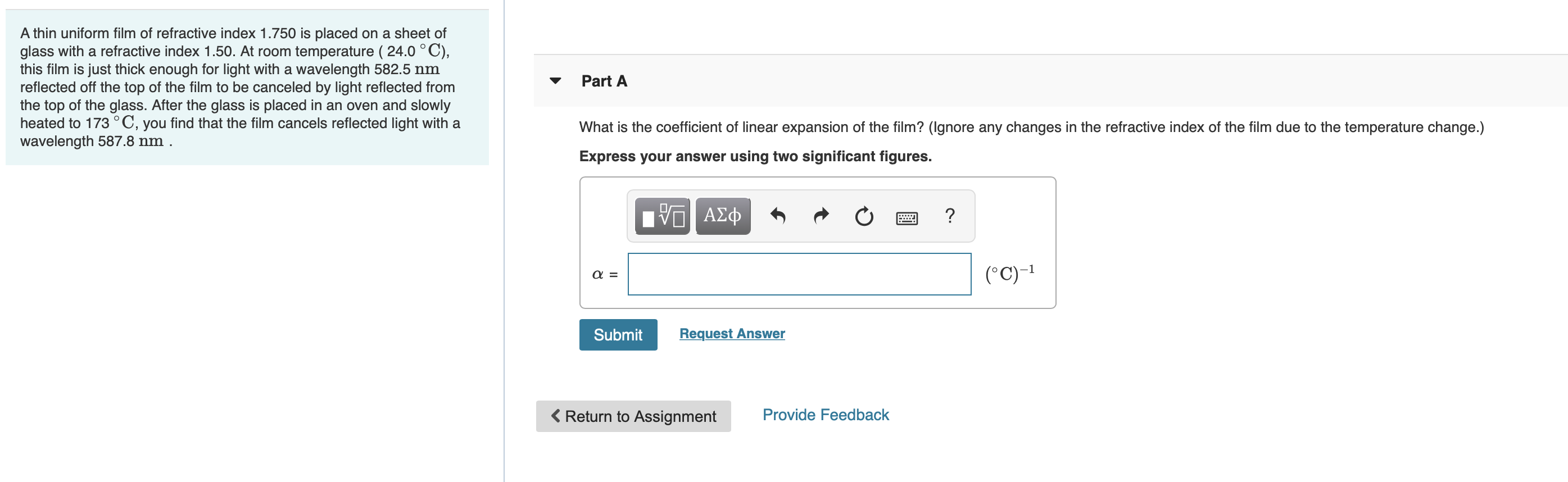Click the left chevron on Return to Assignment

tap(555, 416)
